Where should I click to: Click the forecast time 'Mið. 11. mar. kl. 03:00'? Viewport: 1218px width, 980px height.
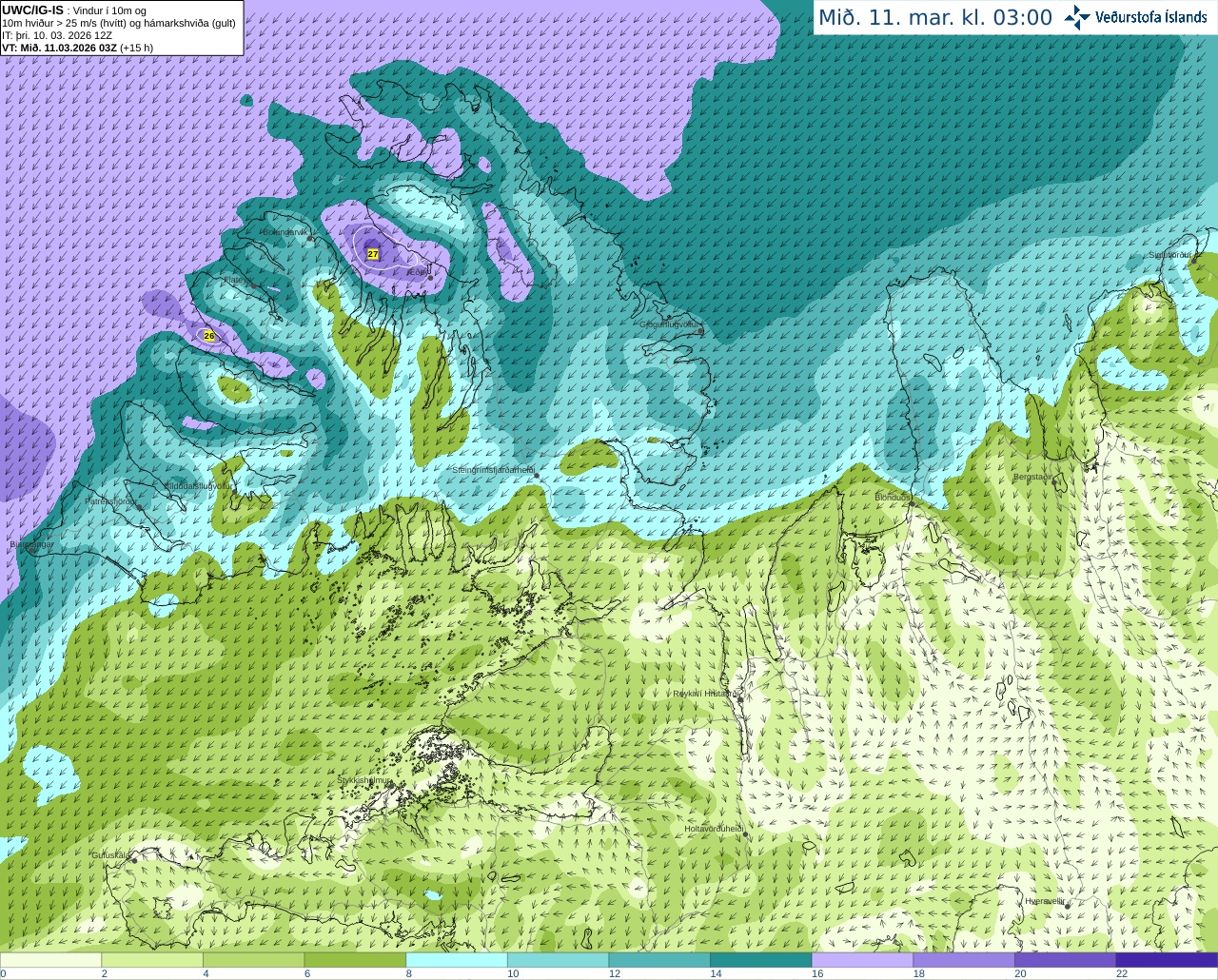[935, 17]
